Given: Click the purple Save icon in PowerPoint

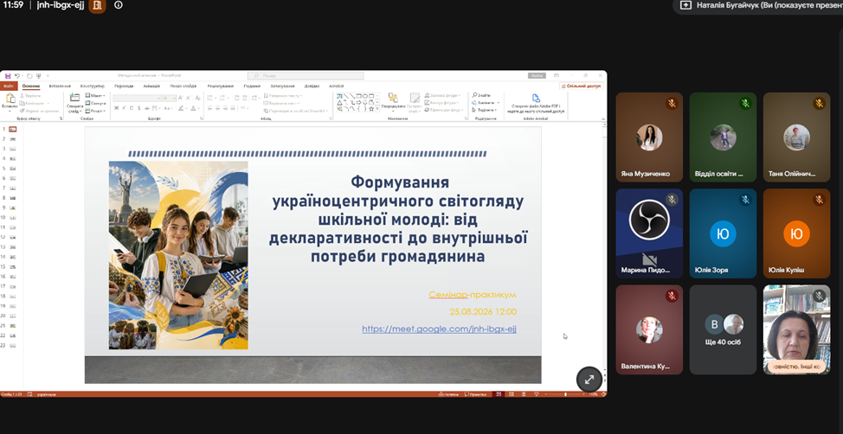Looking at the screenshot, I should (8, 76).
